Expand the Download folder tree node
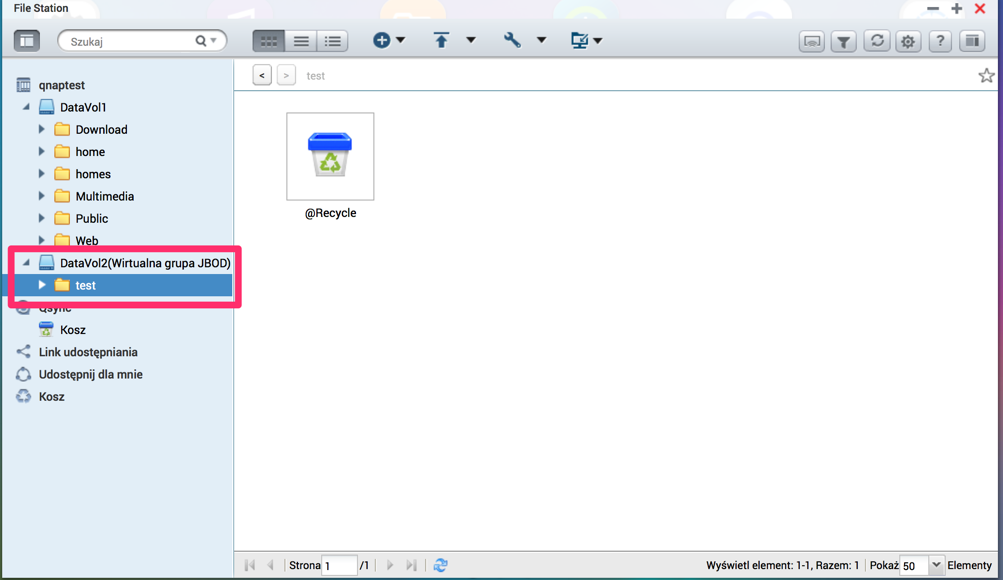This screenshot has height=580, width=1003. pos(42,129)
